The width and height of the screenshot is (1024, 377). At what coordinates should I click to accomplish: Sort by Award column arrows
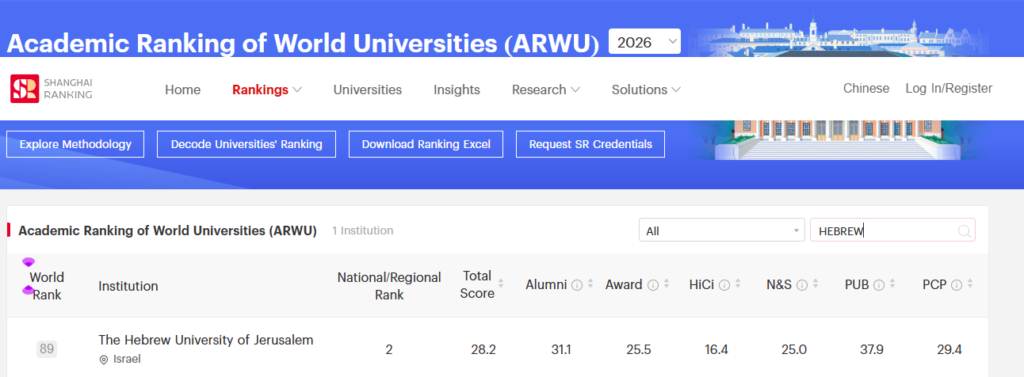(666, 284)
